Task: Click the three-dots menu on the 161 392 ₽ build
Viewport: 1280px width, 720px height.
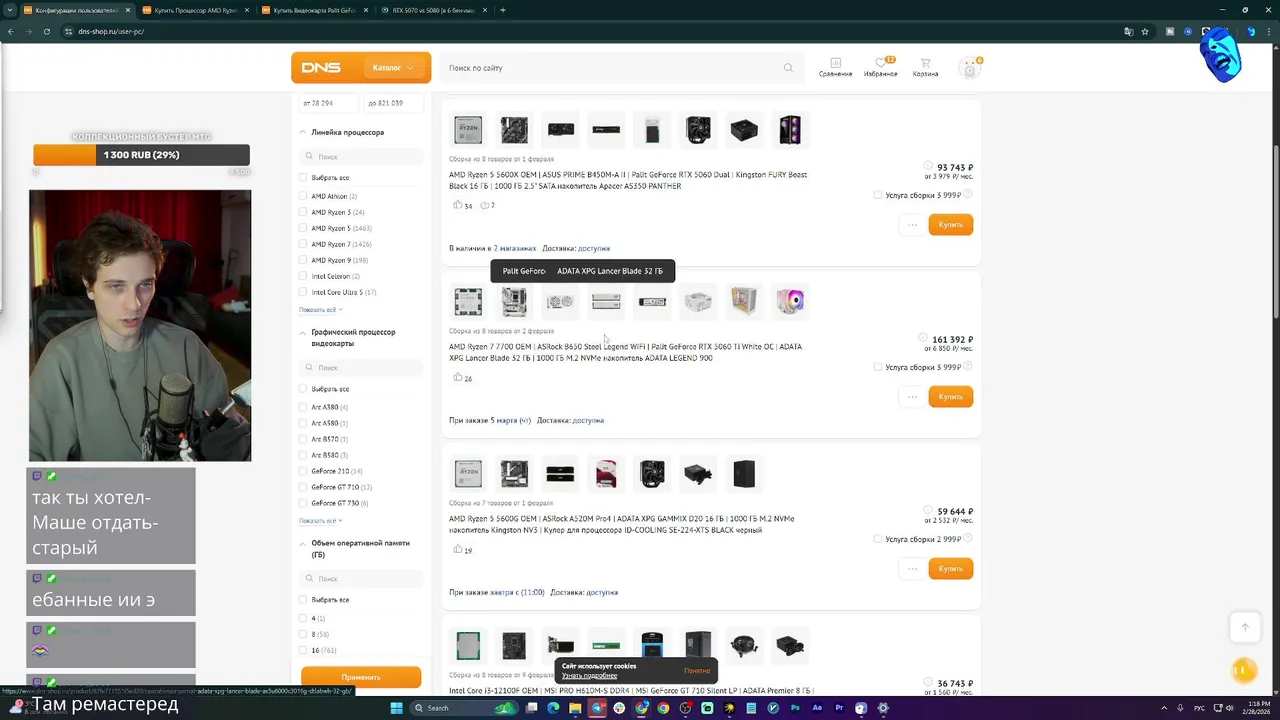Action: 912,397
